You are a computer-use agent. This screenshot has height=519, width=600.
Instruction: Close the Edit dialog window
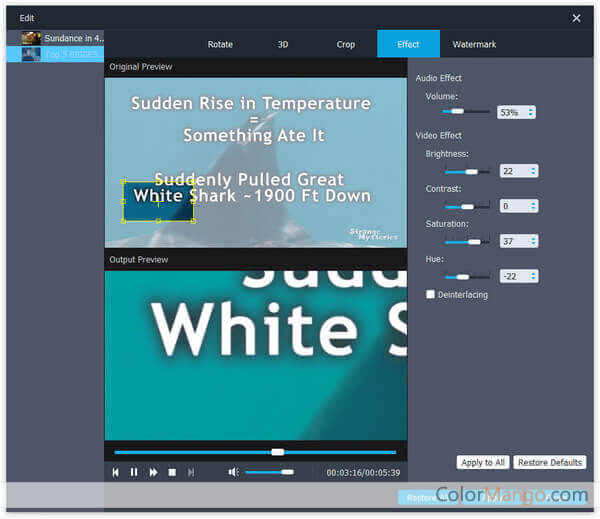pyautogui.click(x=576, y=18)
